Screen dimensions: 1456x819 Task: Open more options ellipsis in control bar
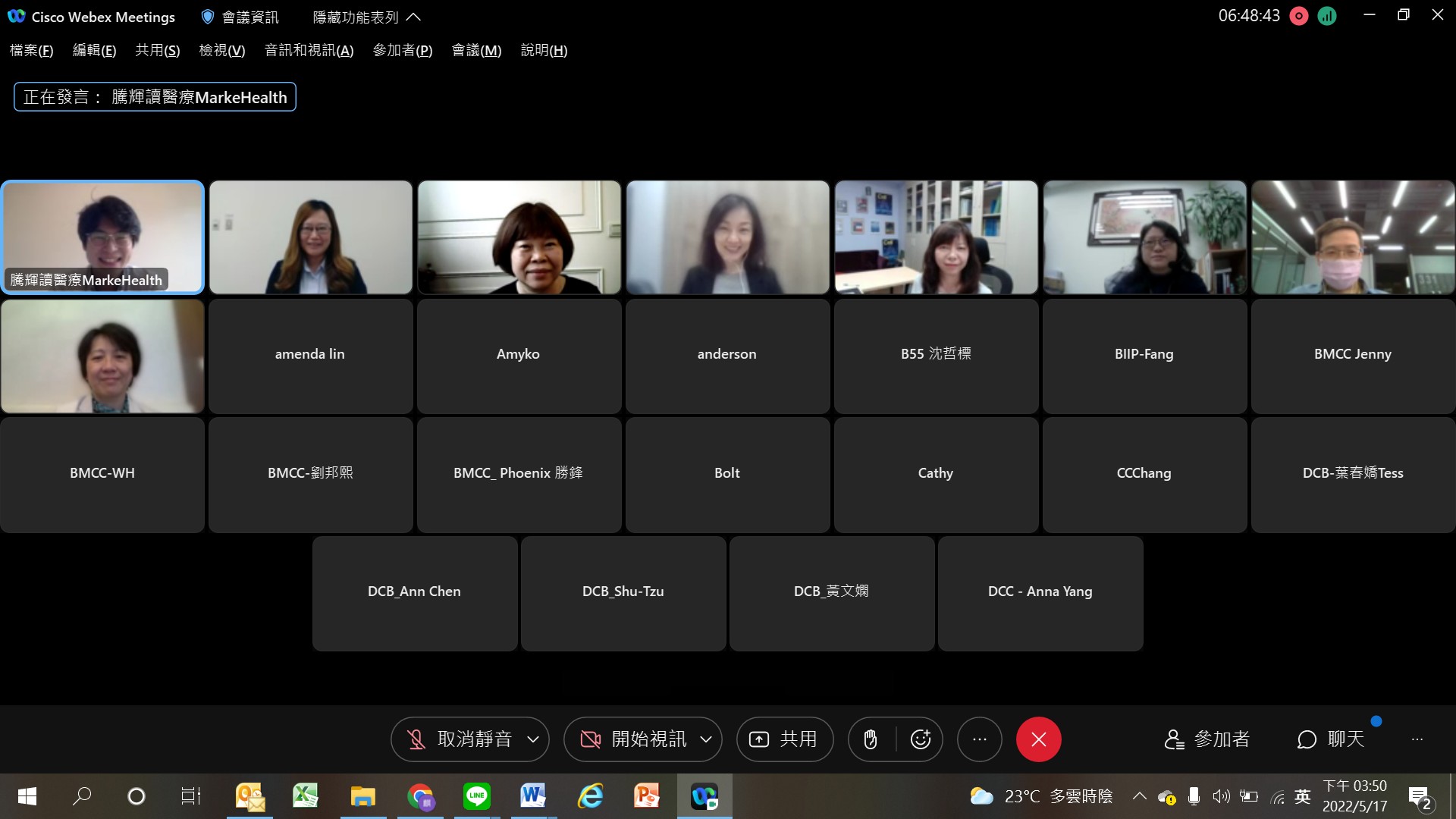979,739
